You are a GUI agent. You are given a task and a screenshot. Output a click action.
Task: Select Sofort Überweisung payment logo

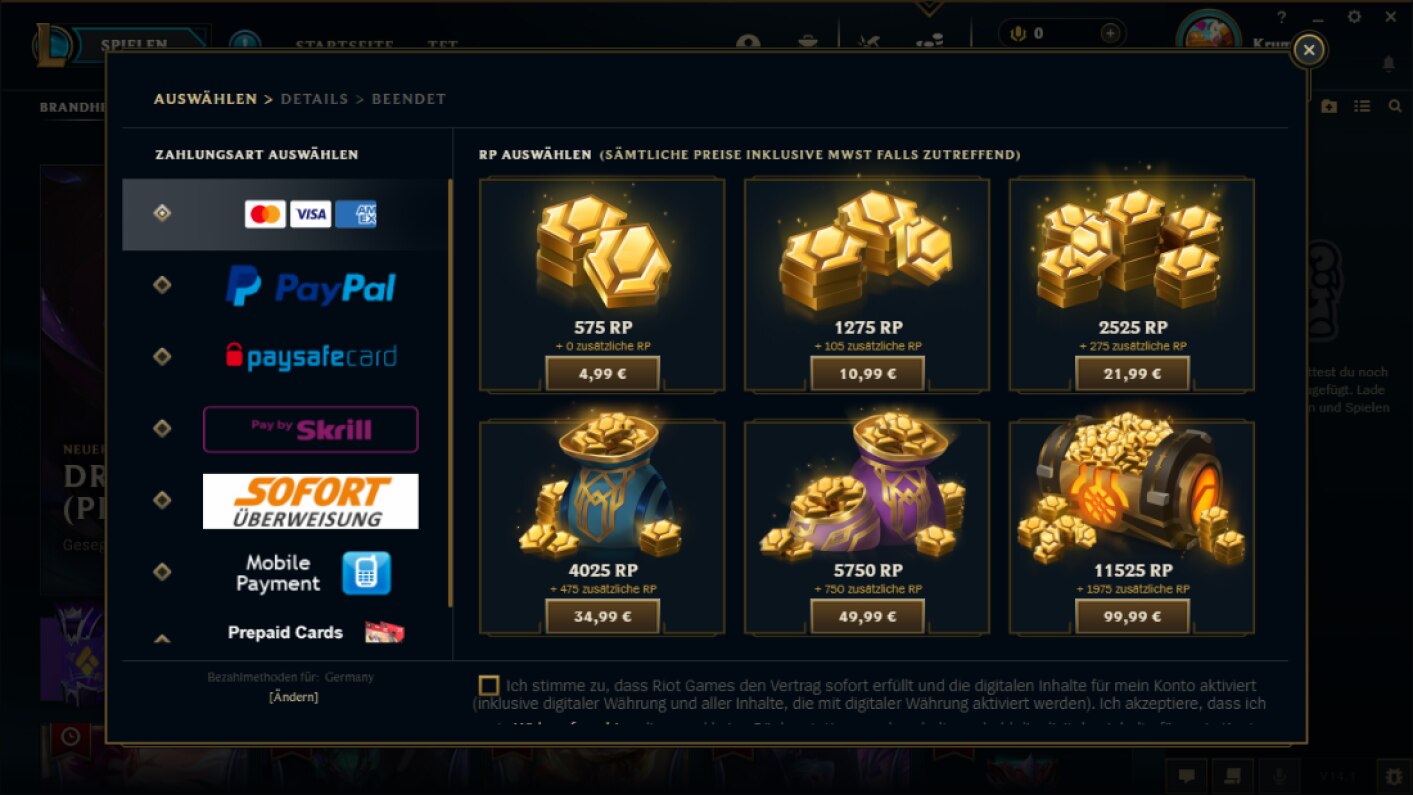pos(311,501)
